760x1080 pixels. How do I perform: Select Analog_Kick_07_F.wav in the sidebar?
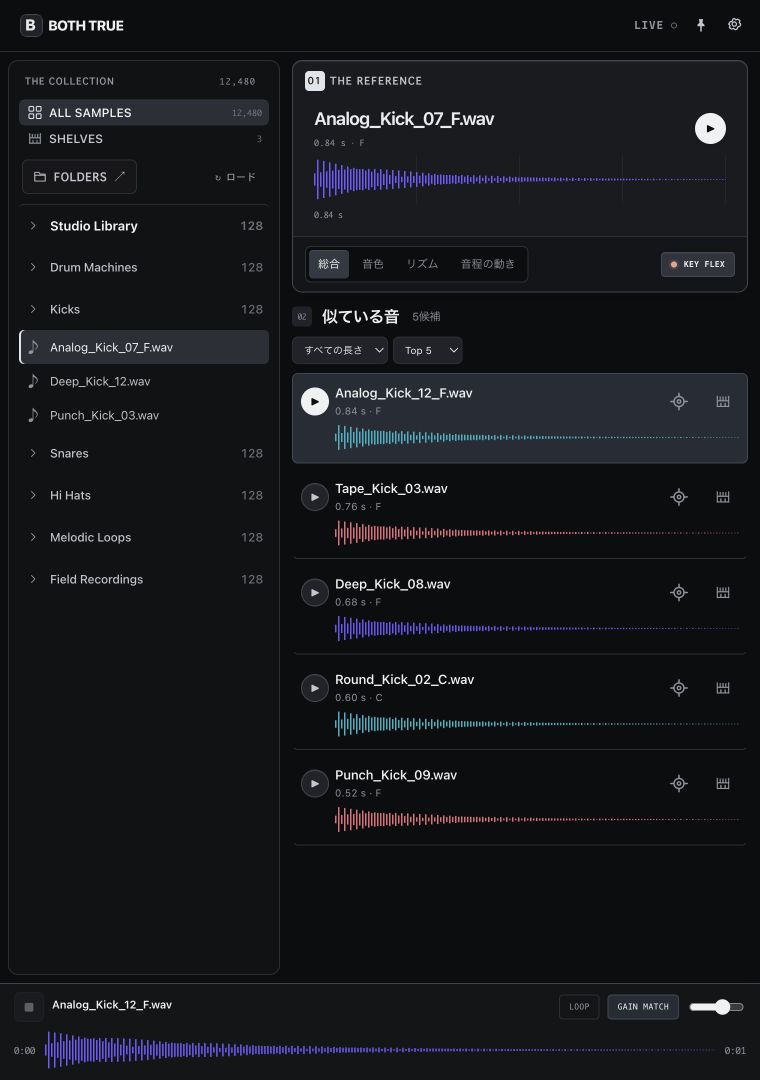(144, 347)
